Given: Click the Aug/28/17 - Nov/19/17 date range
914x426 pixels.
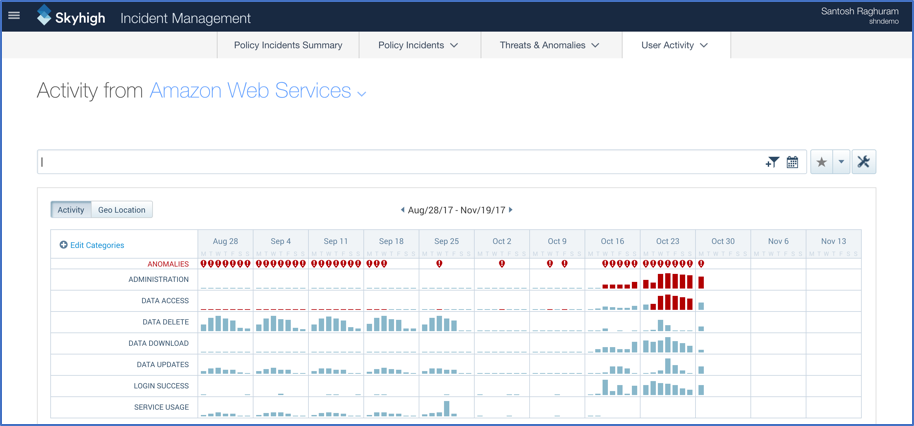Looking at the screenshot, I should click(456, 210).
